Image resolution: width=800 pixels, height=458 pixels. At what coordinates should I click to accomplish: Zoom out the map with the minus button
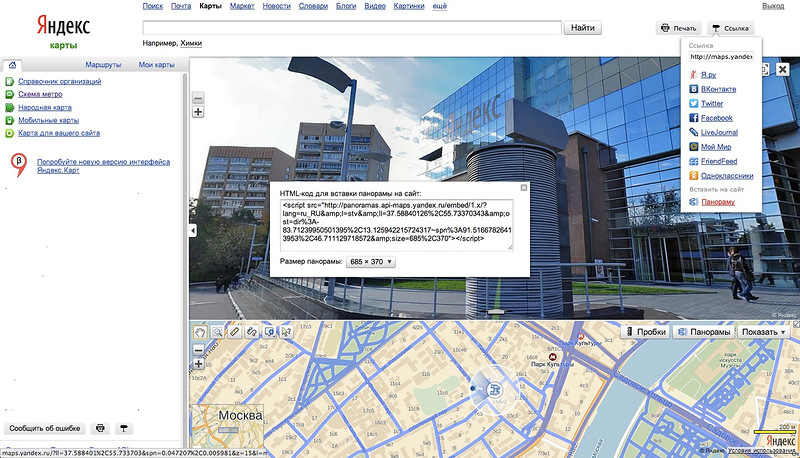(x=198, y=350)
